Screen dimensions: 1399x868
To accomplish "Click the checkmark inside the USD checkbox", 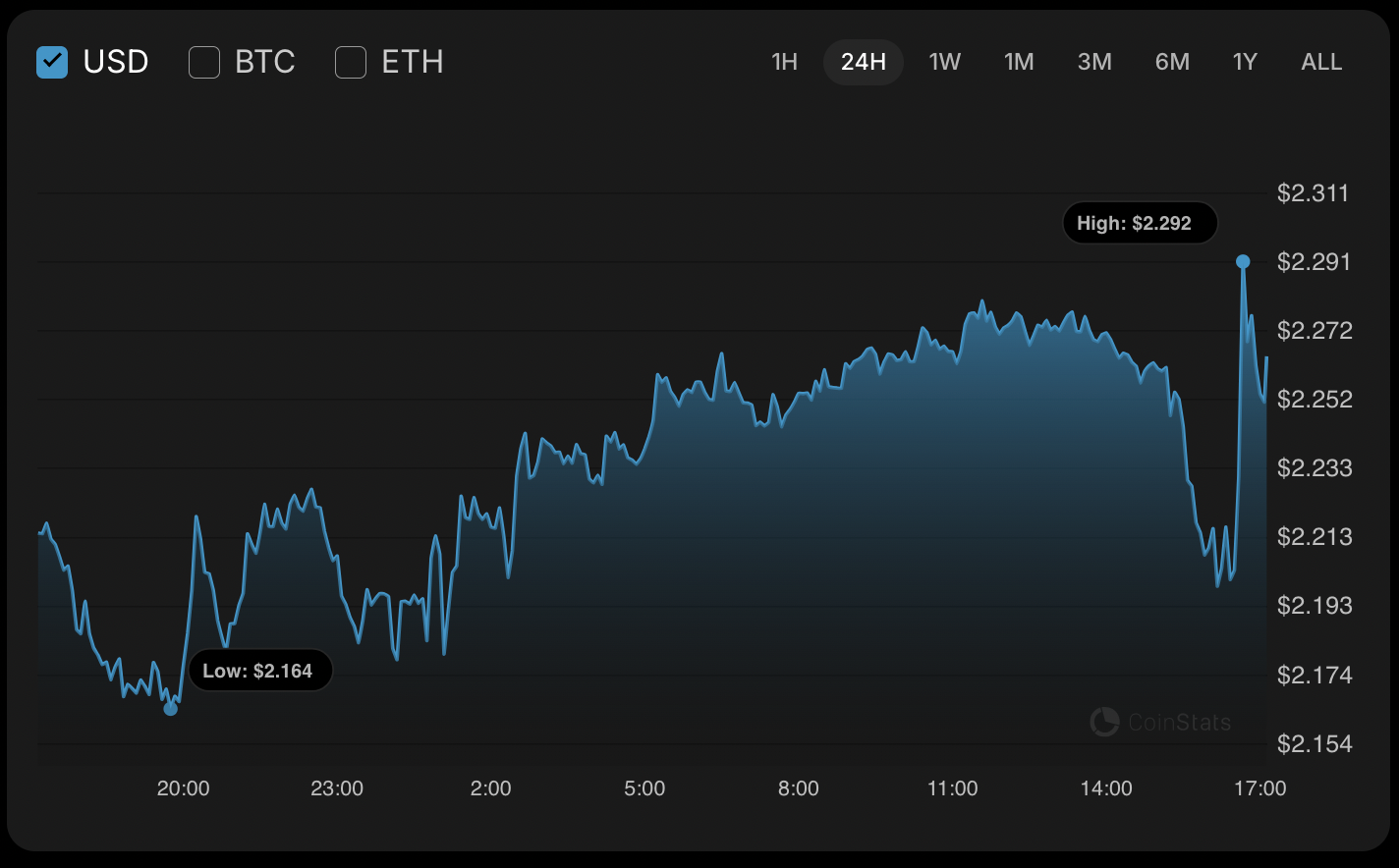I will tap(52, 61).
